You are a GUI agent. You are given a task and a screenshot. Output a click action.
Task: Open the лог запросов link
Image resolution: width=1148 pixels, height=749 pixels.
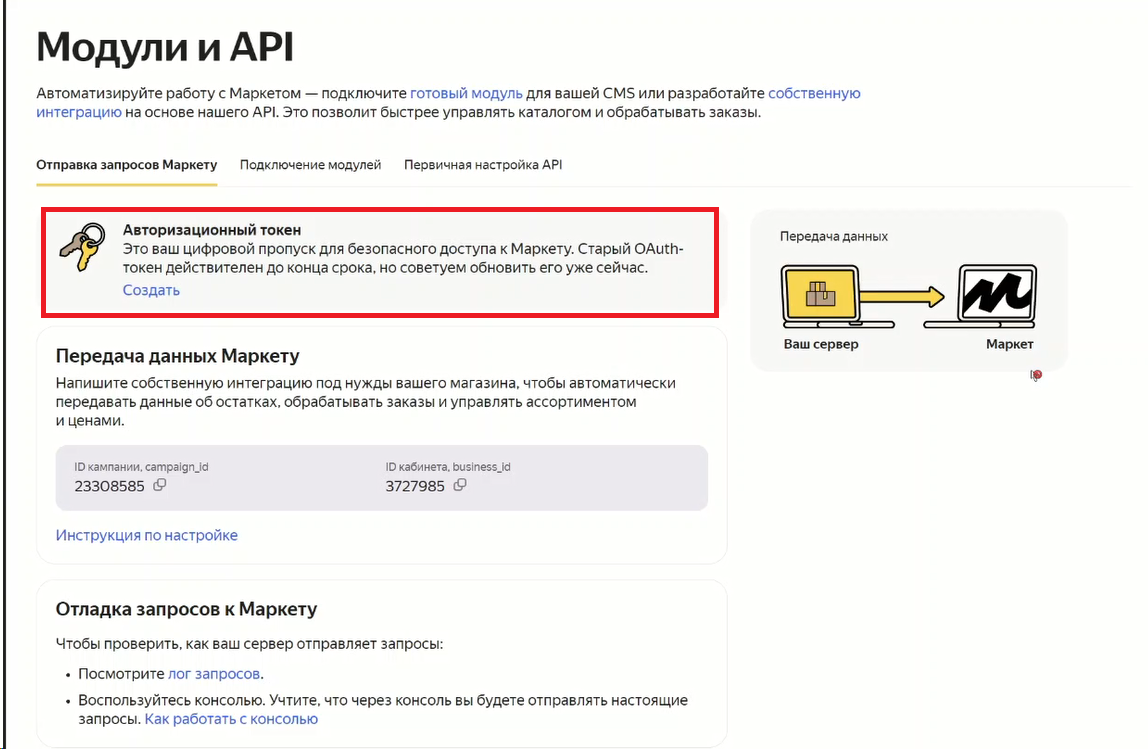click(x=214, y=674)
